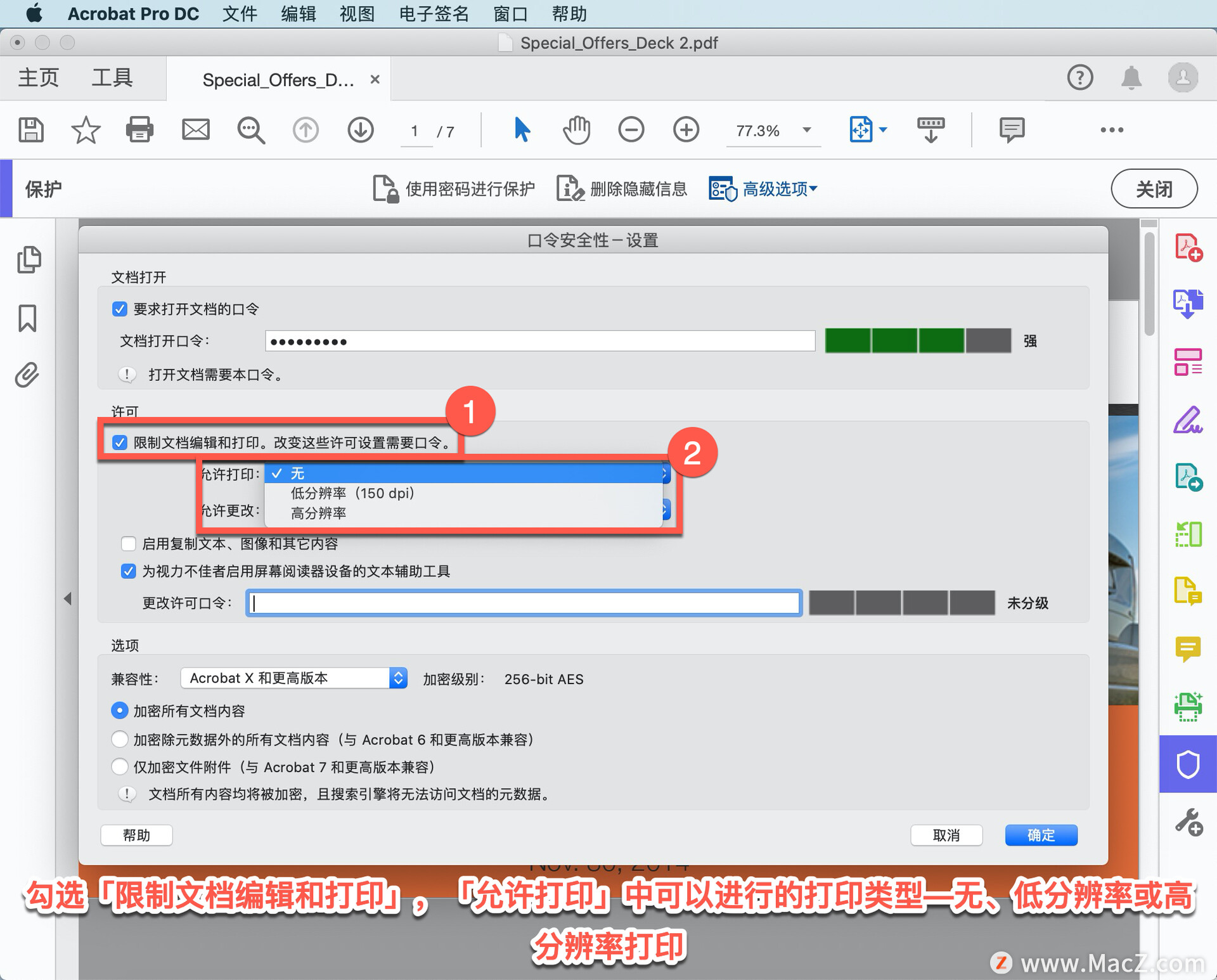Go to previous page arrow
The height and width of the screenshot is (980, 1217).
click(306, 130)
